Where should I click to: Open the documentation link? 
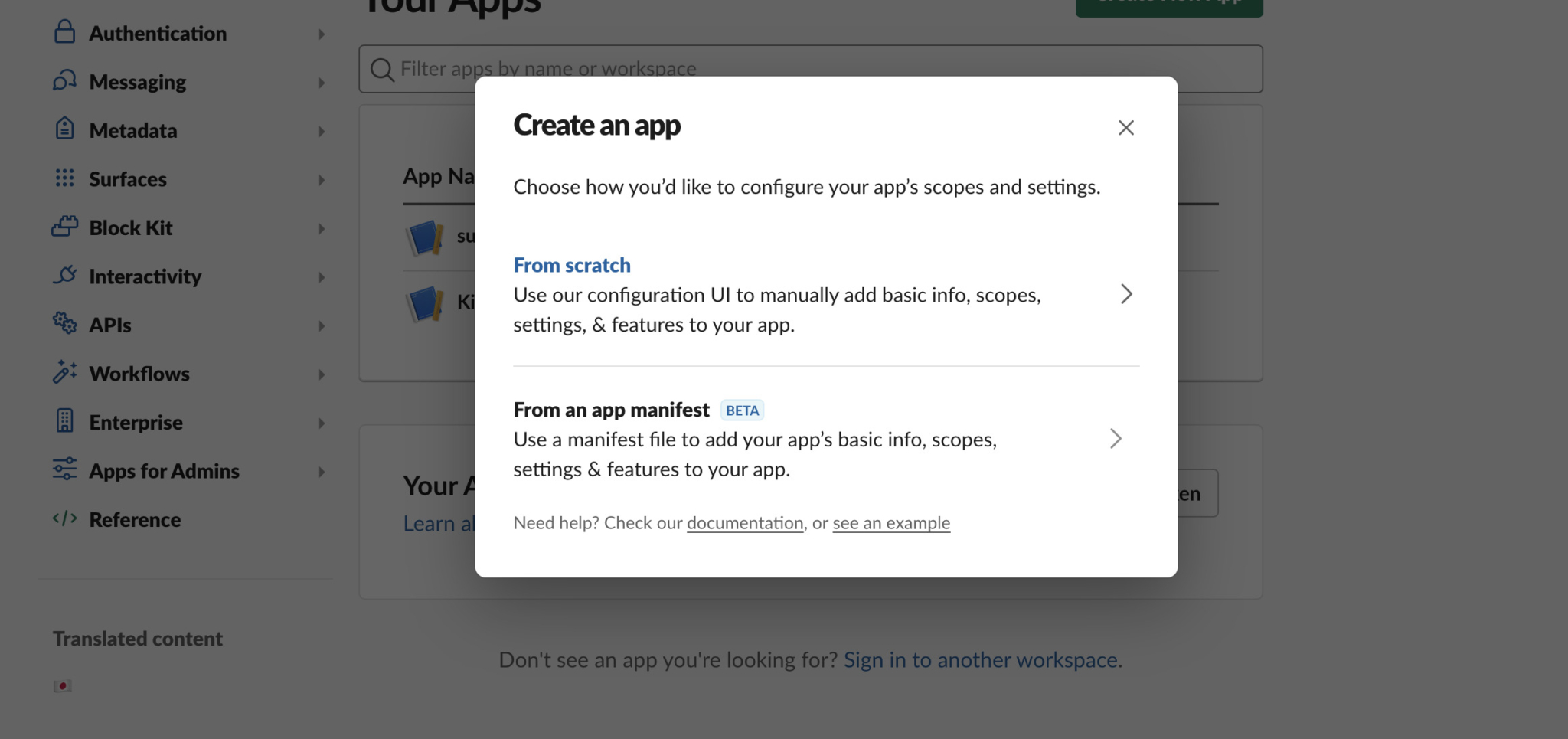[745, 523]
